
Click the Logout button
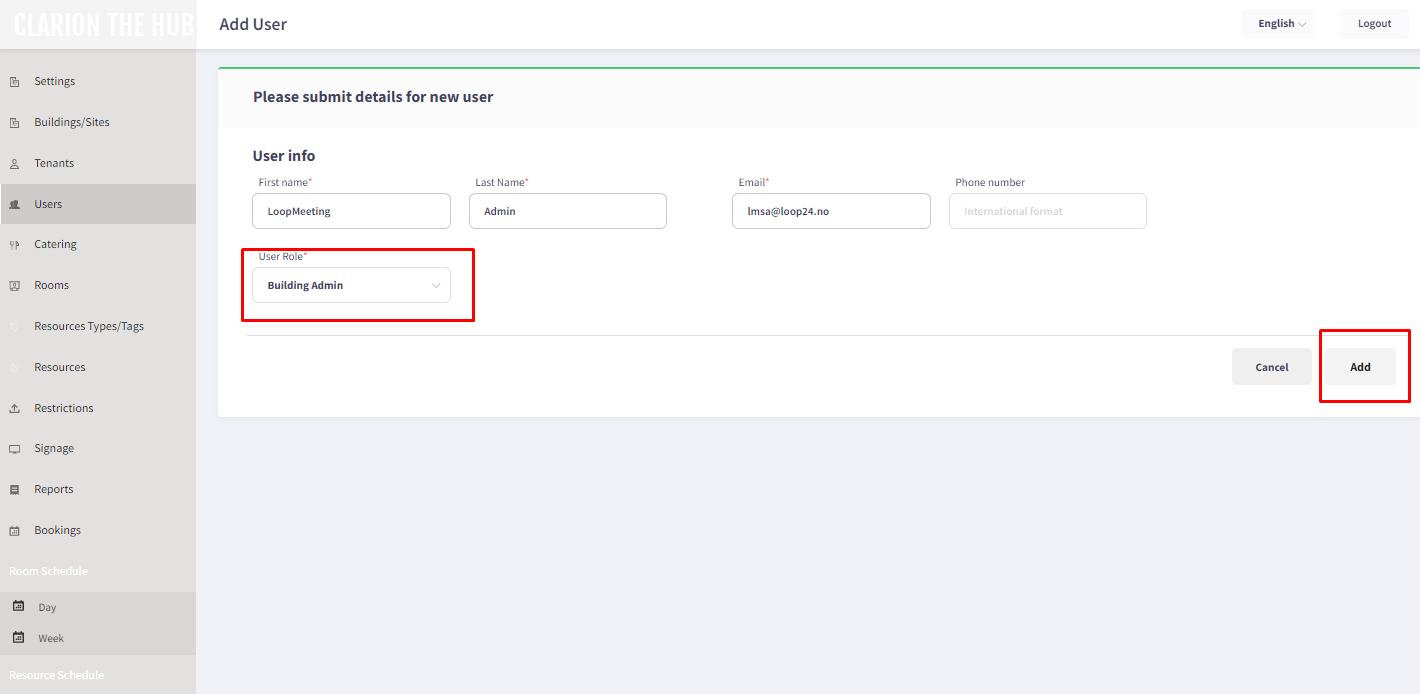pyautogui.click(x=1374, y=23)
